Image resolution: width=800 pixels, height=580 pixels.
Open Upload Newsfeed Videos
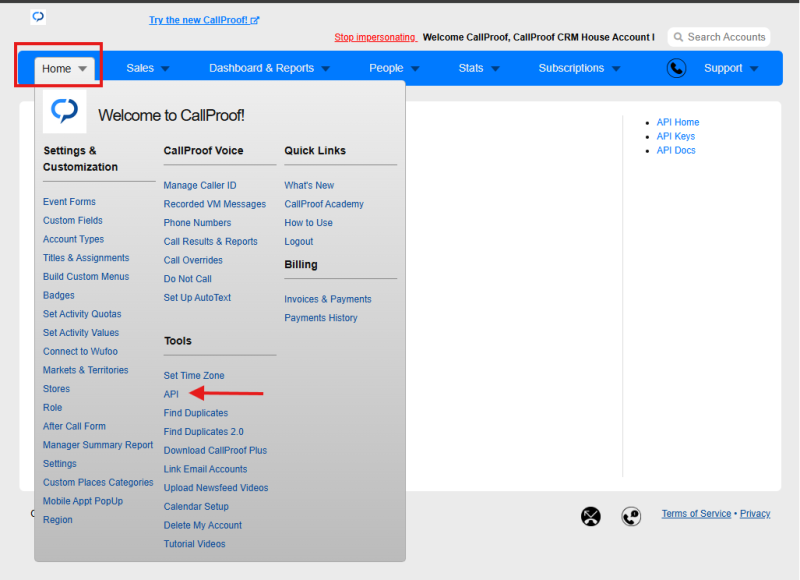[215, 488]
